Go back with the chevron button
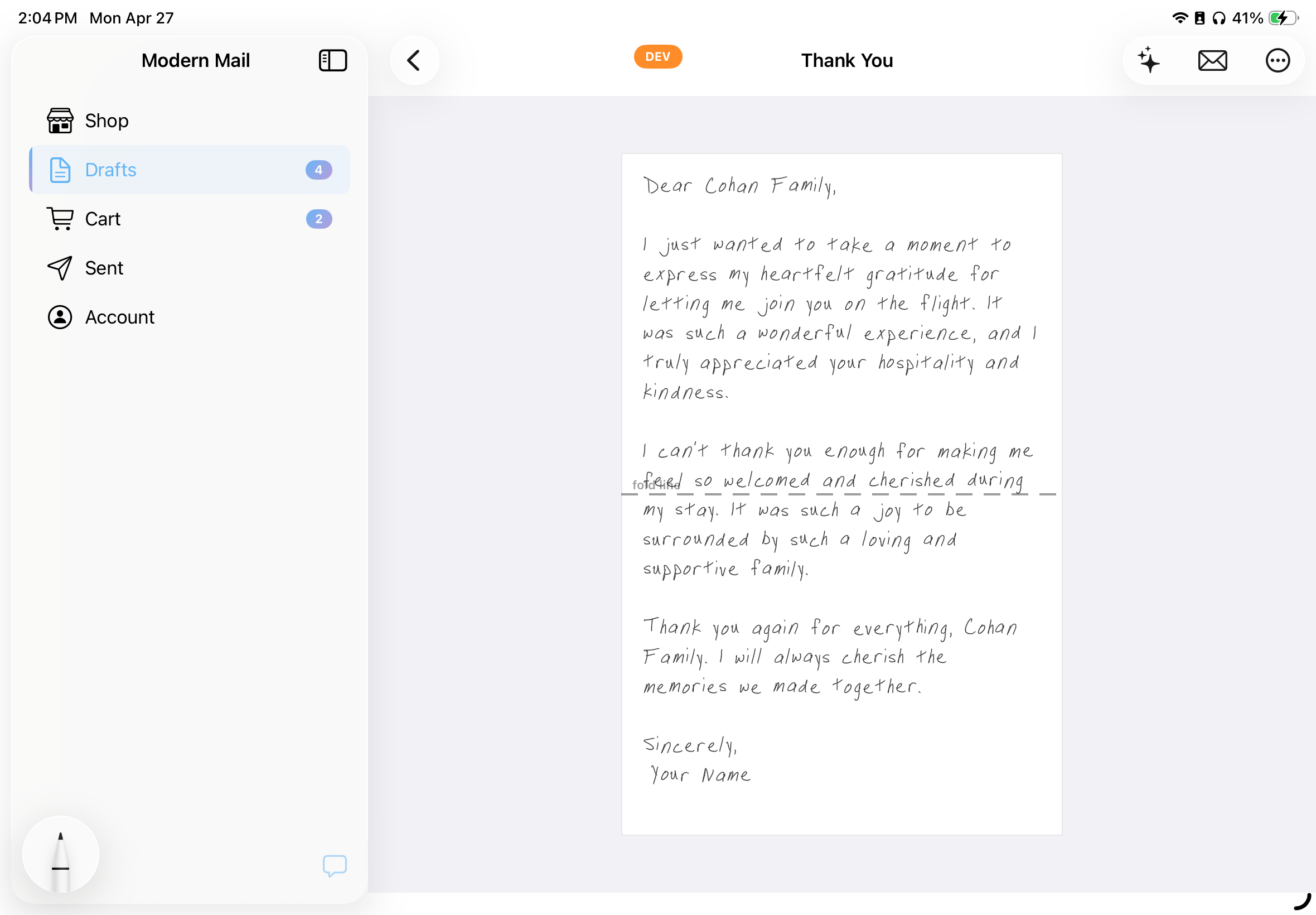The height and width of the screenshot is (915, 1316). click(x=414, y=60)
